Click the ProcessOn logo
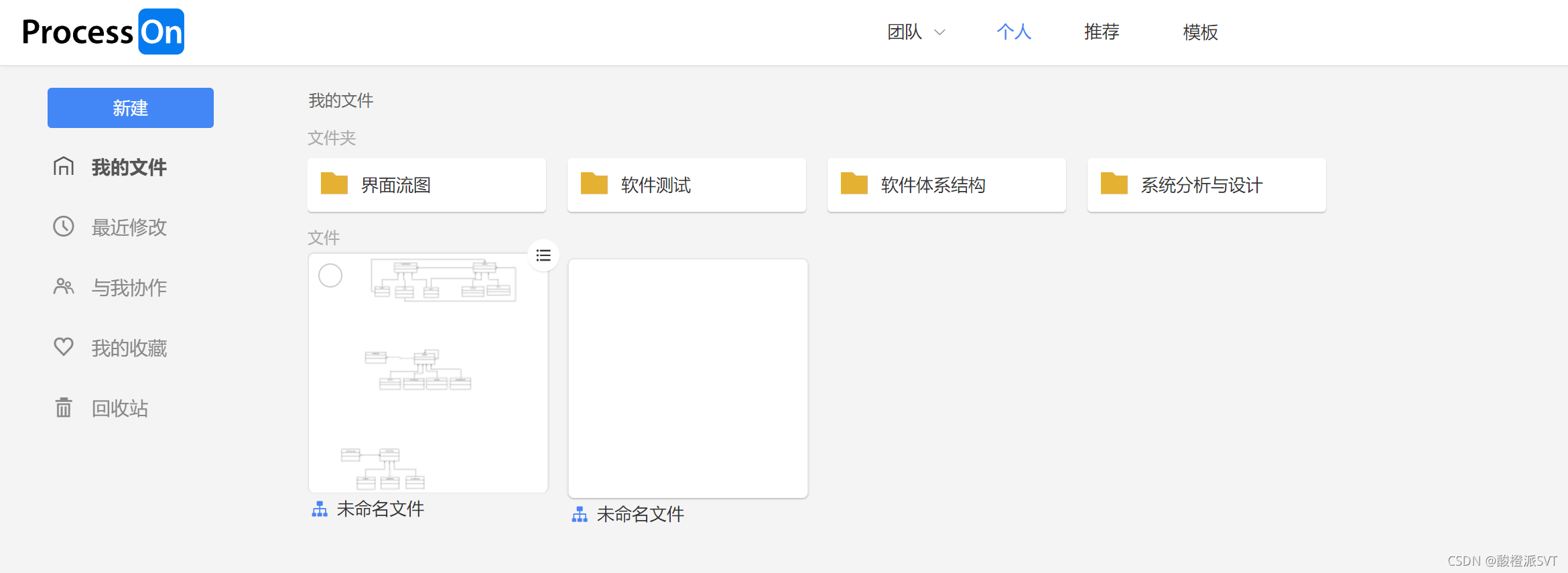Screen dimensions: 1568x573 click(x=103, y=31)
